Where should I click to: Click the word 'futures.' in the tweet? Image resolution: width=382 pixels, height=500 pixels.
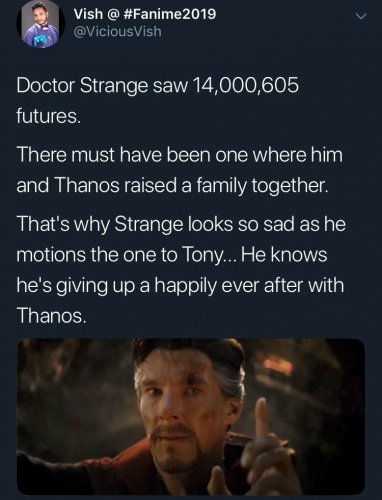48,117
